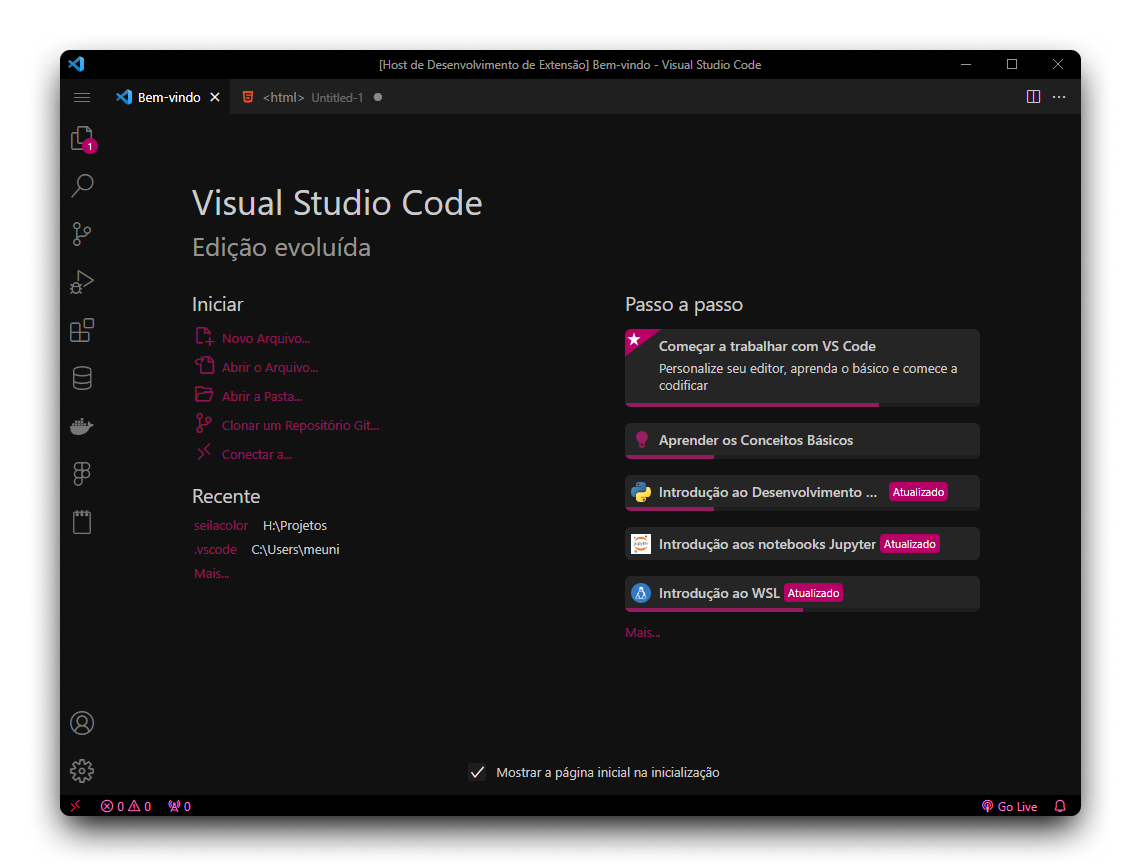Click the Jupyter icon on walkthrough card
This screenshot has height=867, width=1141.
tap(640, 543)
